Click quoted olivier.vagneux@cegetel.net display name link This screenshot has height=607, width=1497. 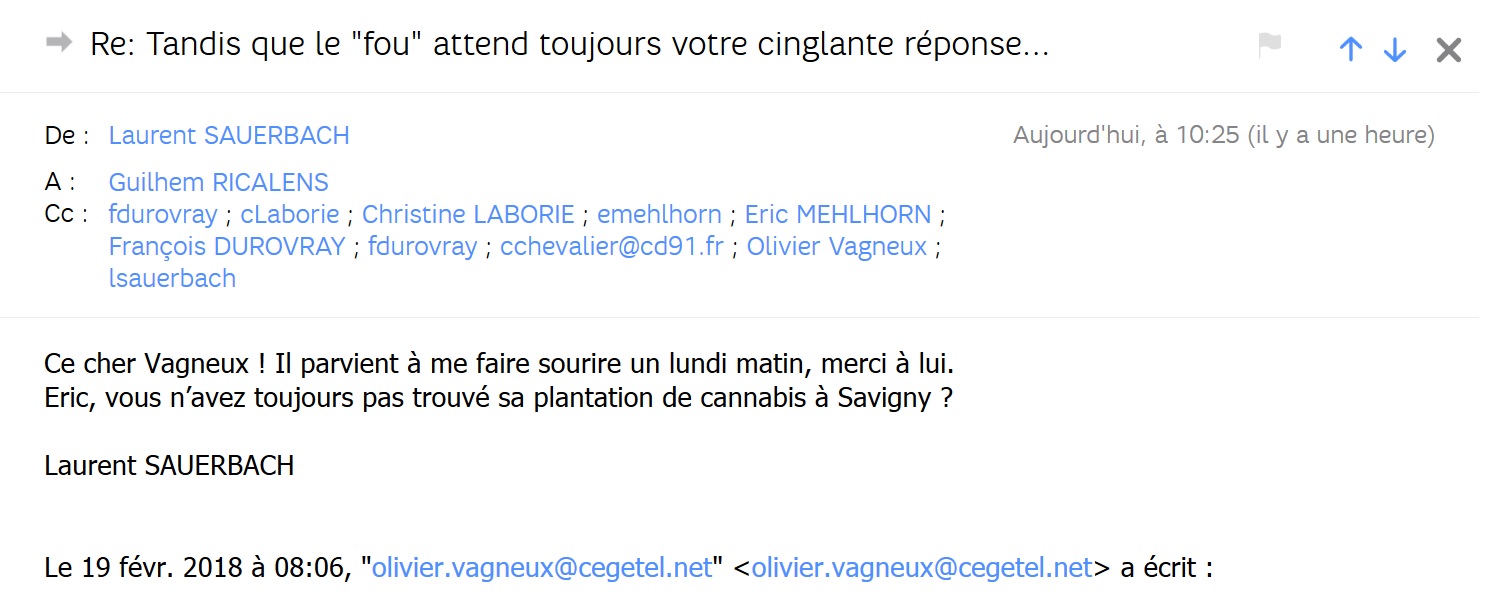coord(541,568)
